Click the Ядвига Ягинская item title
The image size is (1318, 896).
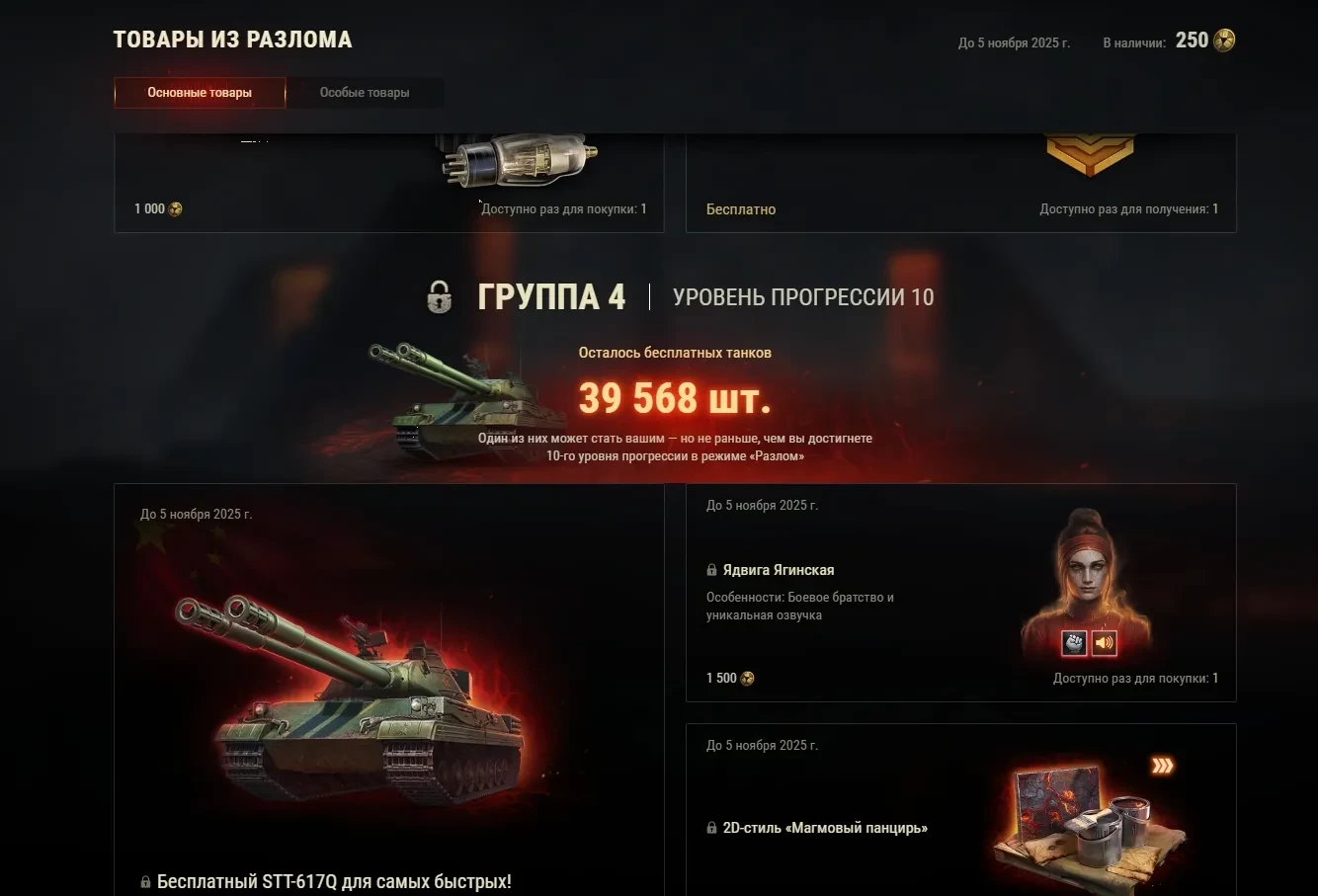tap(779, 570)
